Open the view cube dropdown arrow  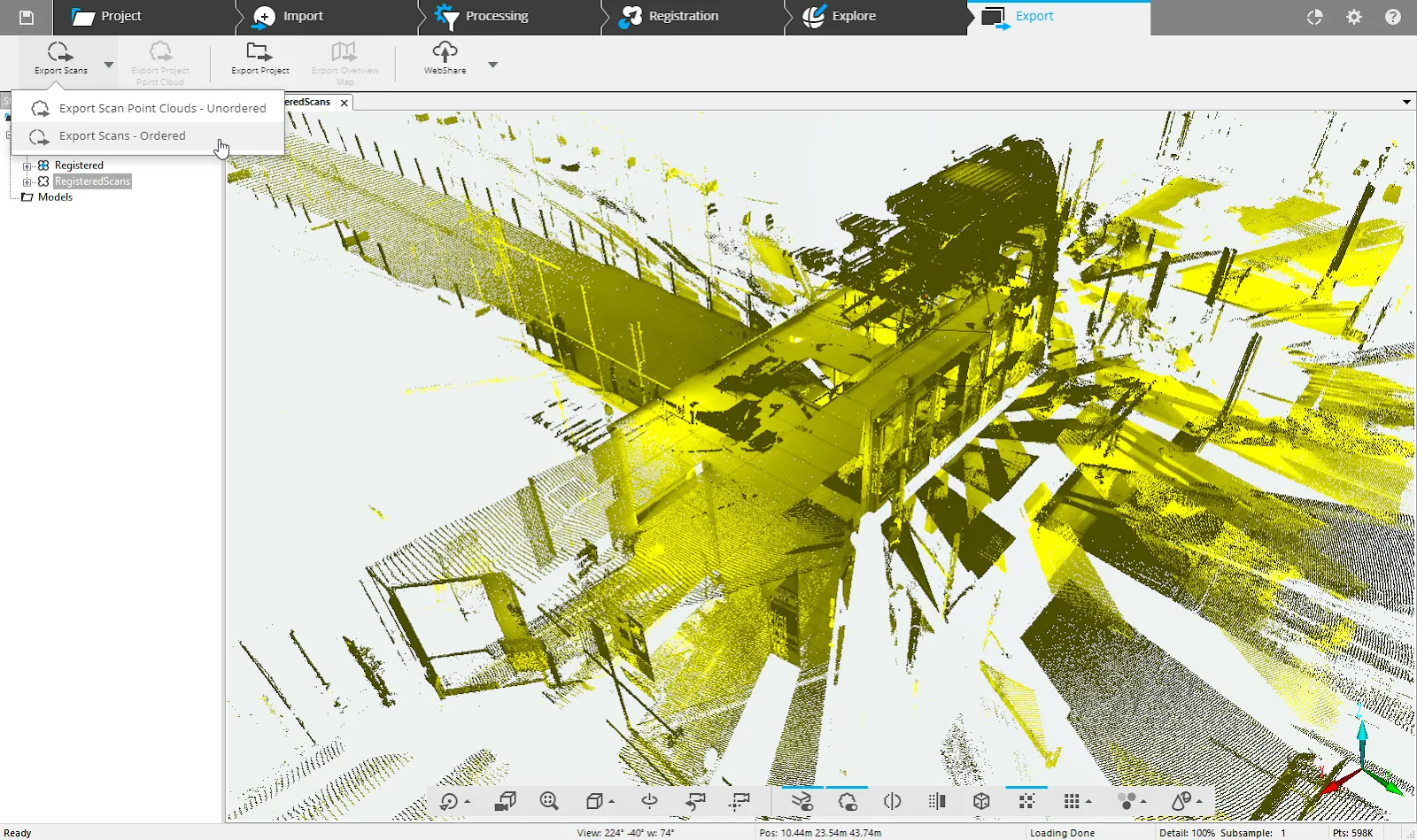(x=611, y=802)
